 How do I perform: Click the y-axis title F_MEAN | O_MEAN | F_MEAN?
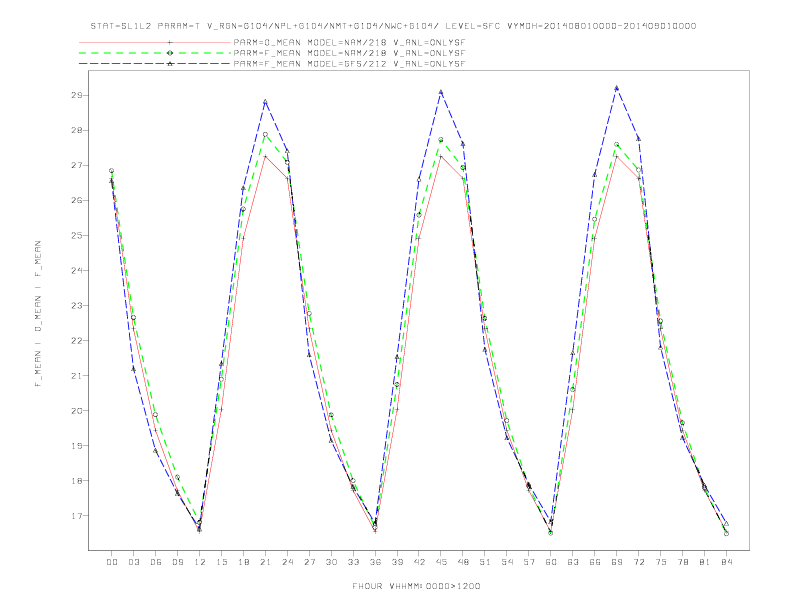[x=38, y=314]
